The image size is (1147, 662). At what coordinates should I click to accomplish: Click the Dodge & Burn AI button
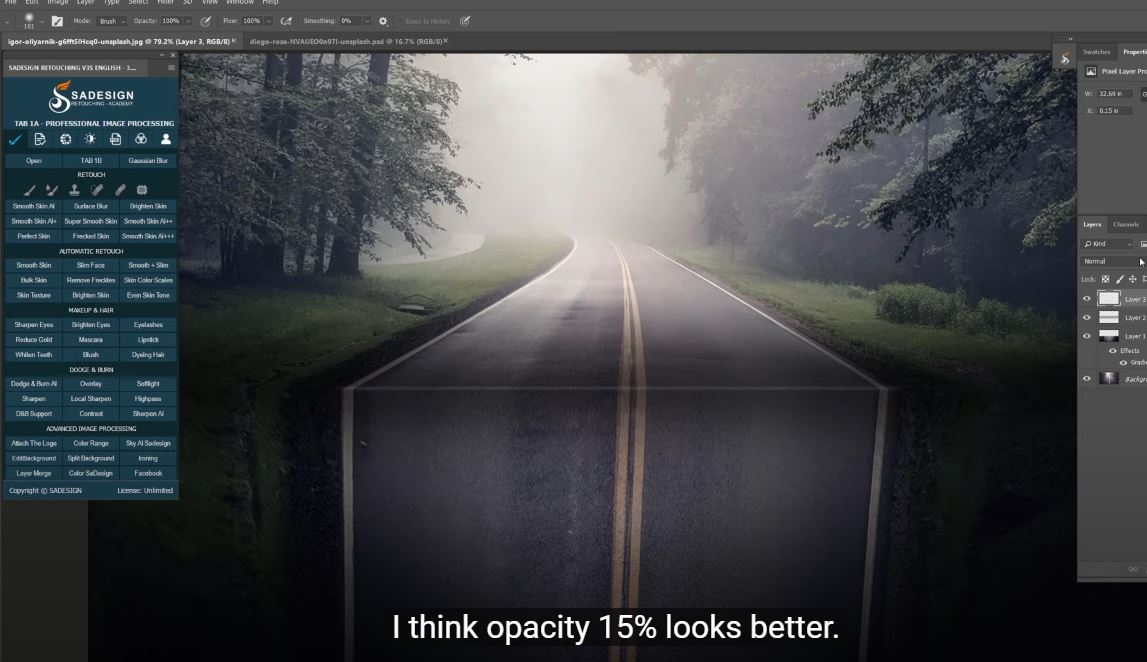tap(34, 383)
